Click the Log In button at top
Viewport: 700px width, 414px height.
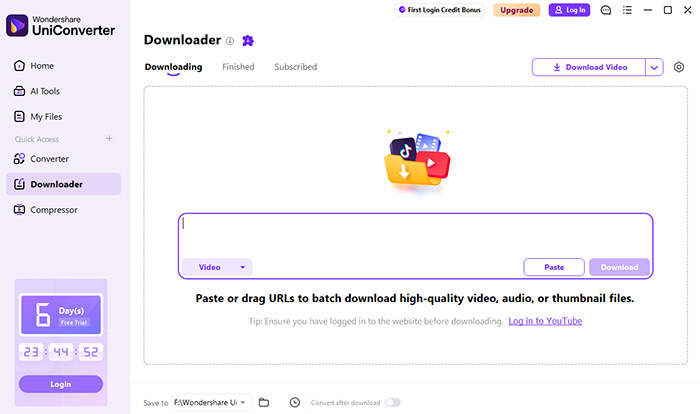click(x=569, y=10)
